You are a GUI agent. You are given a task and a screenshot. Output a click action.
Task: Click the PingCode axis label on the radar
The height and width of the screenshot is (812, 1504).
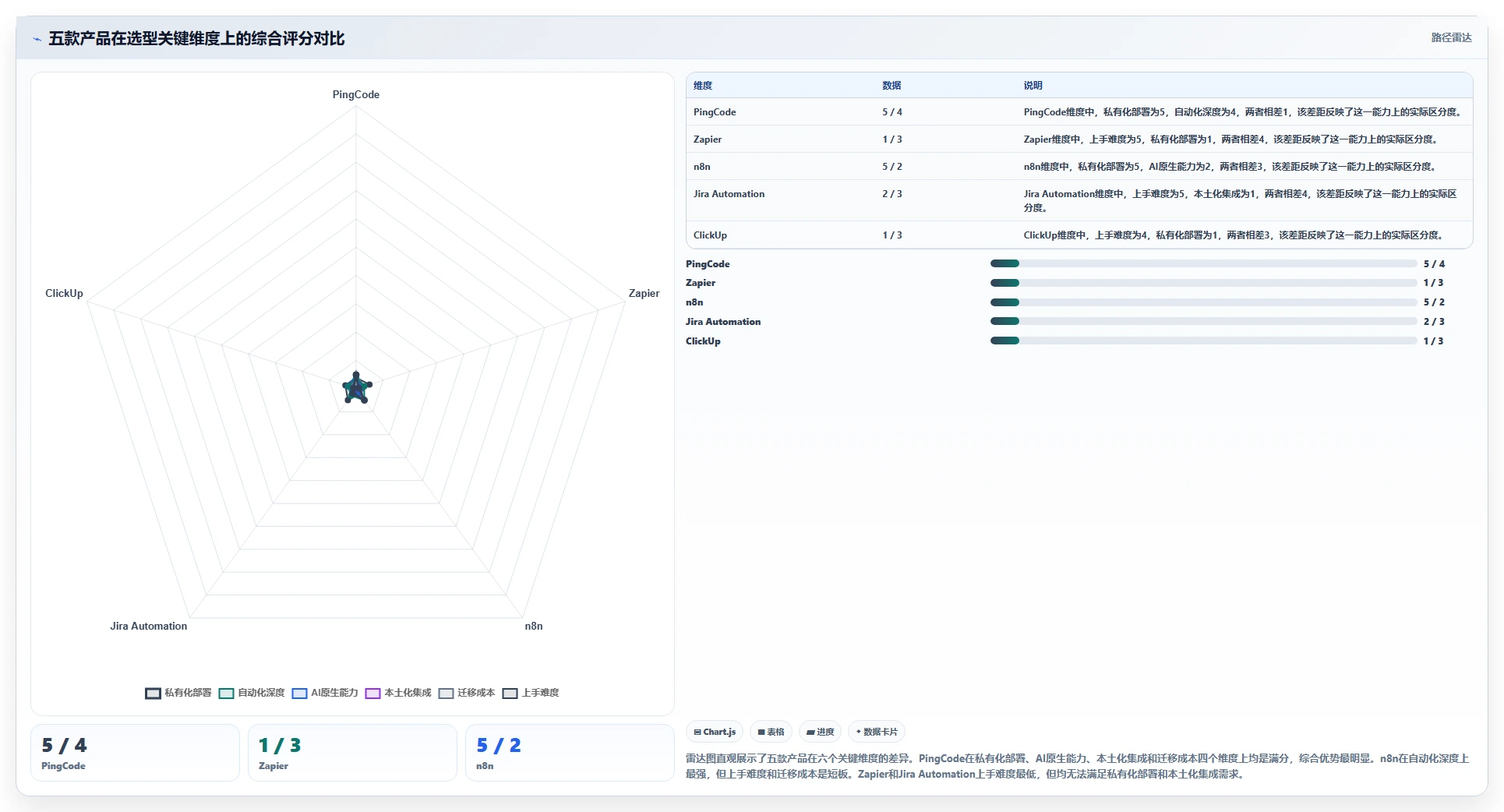356,94
